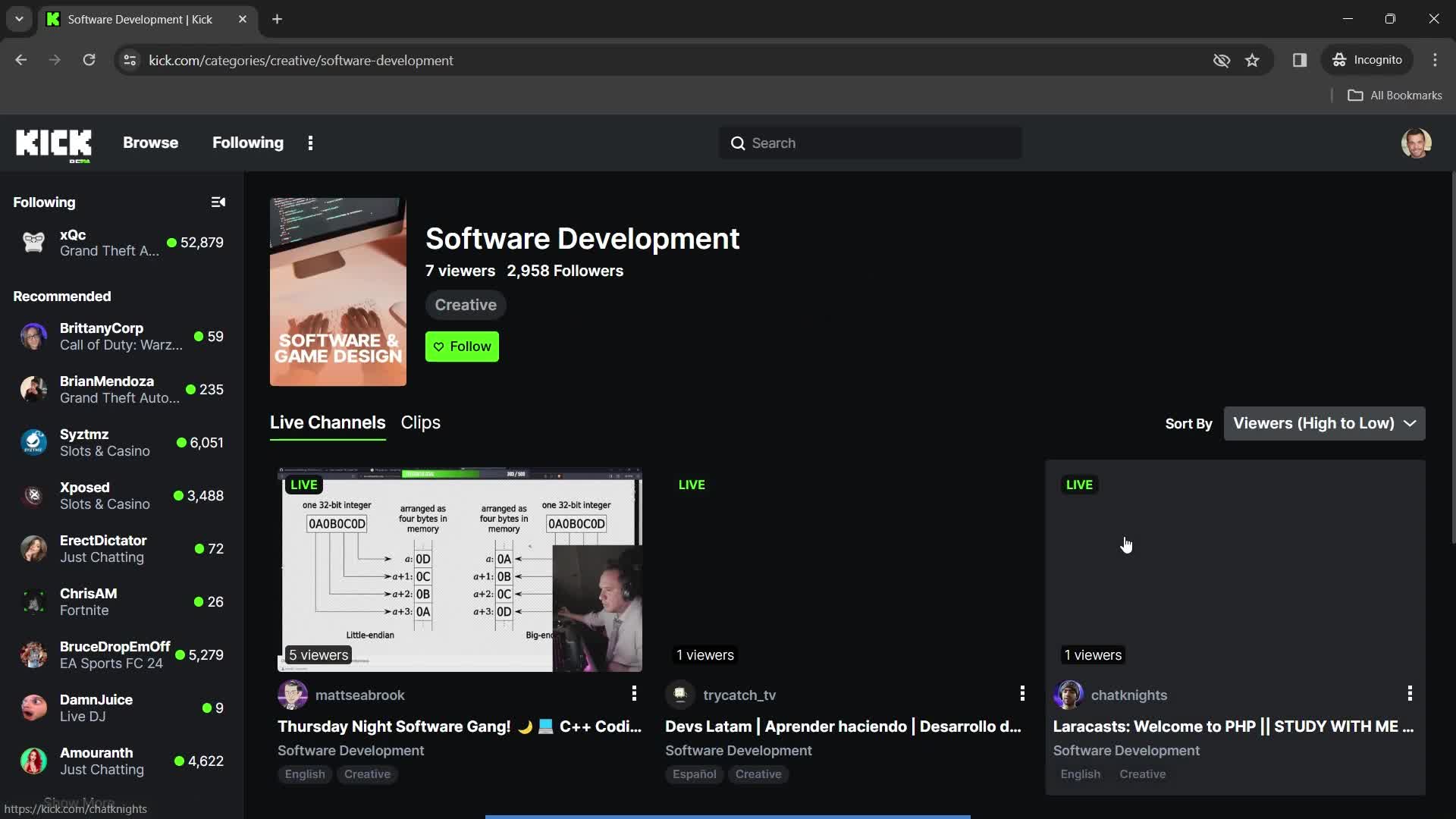This screenshot has width=1456, height=819.
Task: Click the Creative tag under chatknights
Action: pos(1142,774)
